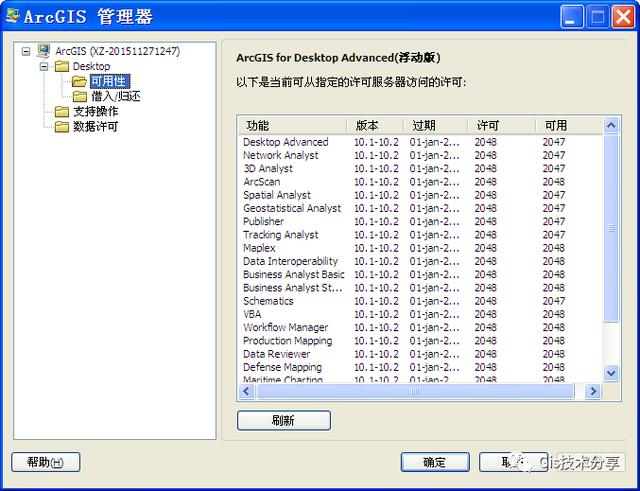The height and width of the screenshot is (491, 640).
Task: Minimize the ArcGIS 管理器 window
Action: point(571,16)
